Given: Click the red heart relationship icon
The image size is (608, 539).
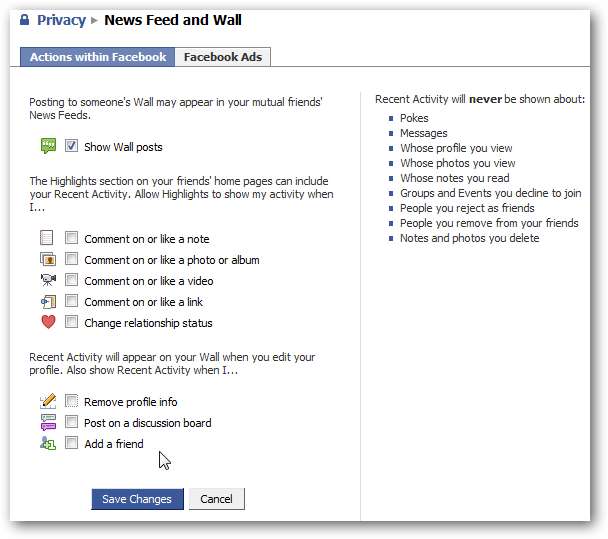Looking at the screenshot, I should (47, 322).
